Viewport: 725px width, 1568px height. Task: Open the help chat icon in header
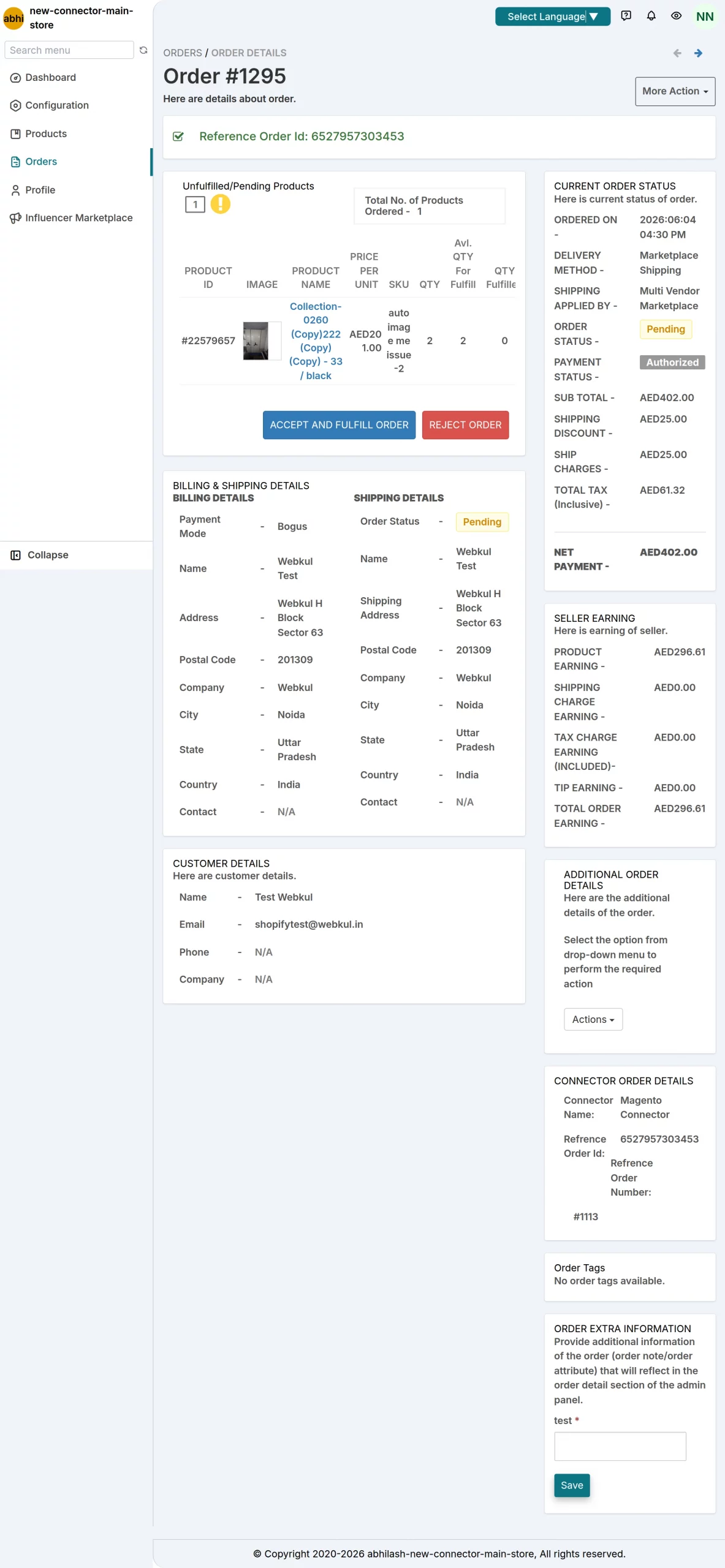pyautogui.click(x=626, y=16)
